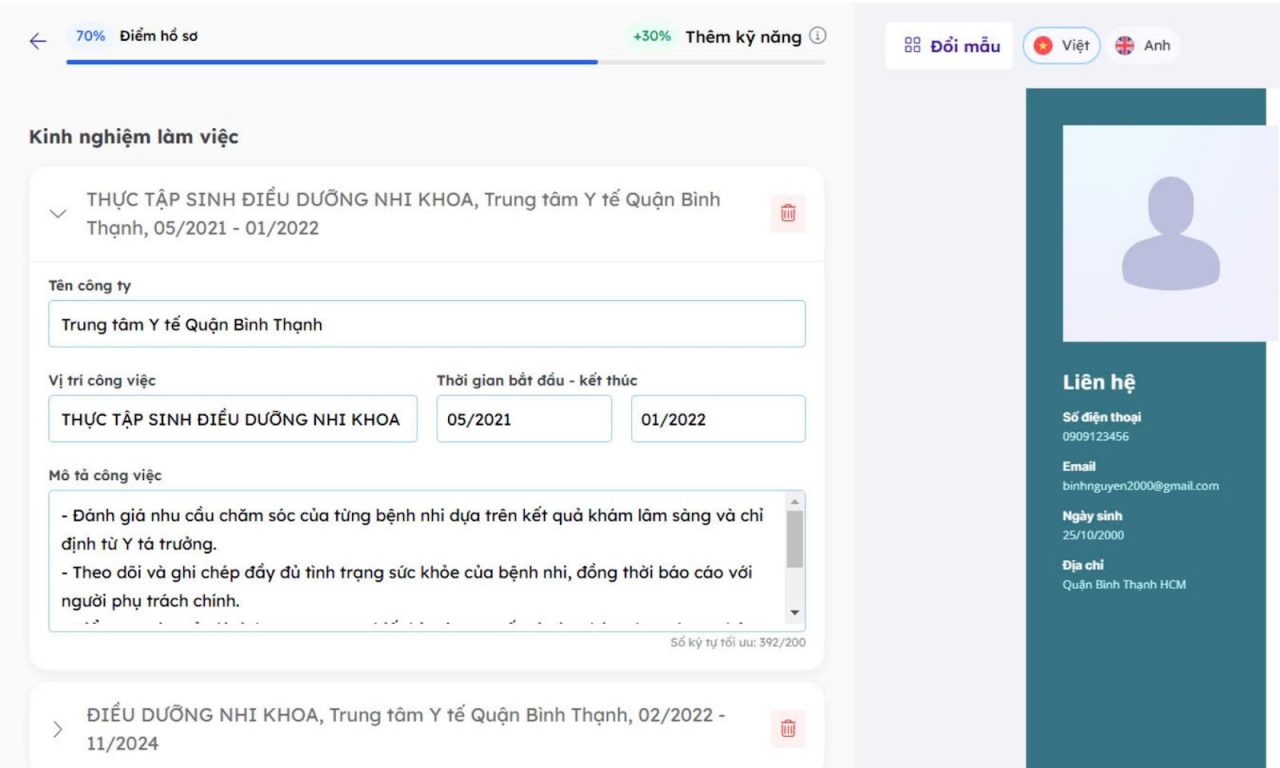This screenshot has width=1280, height=768.
Task: Click the profile score progress bar
Action: tap(446, 62)
